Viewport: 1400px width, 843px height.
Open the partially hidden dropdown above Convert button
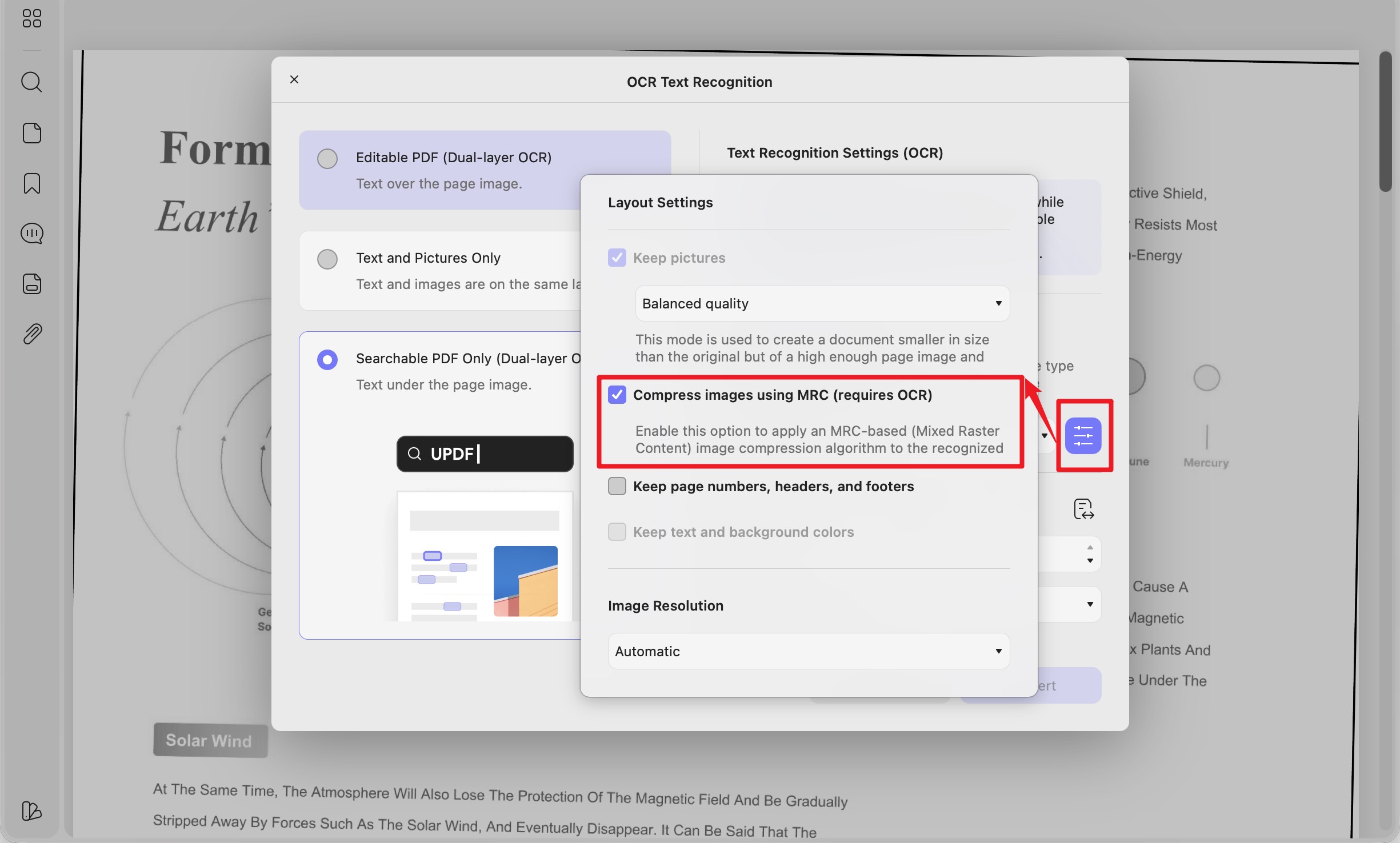click(1069, 604)
